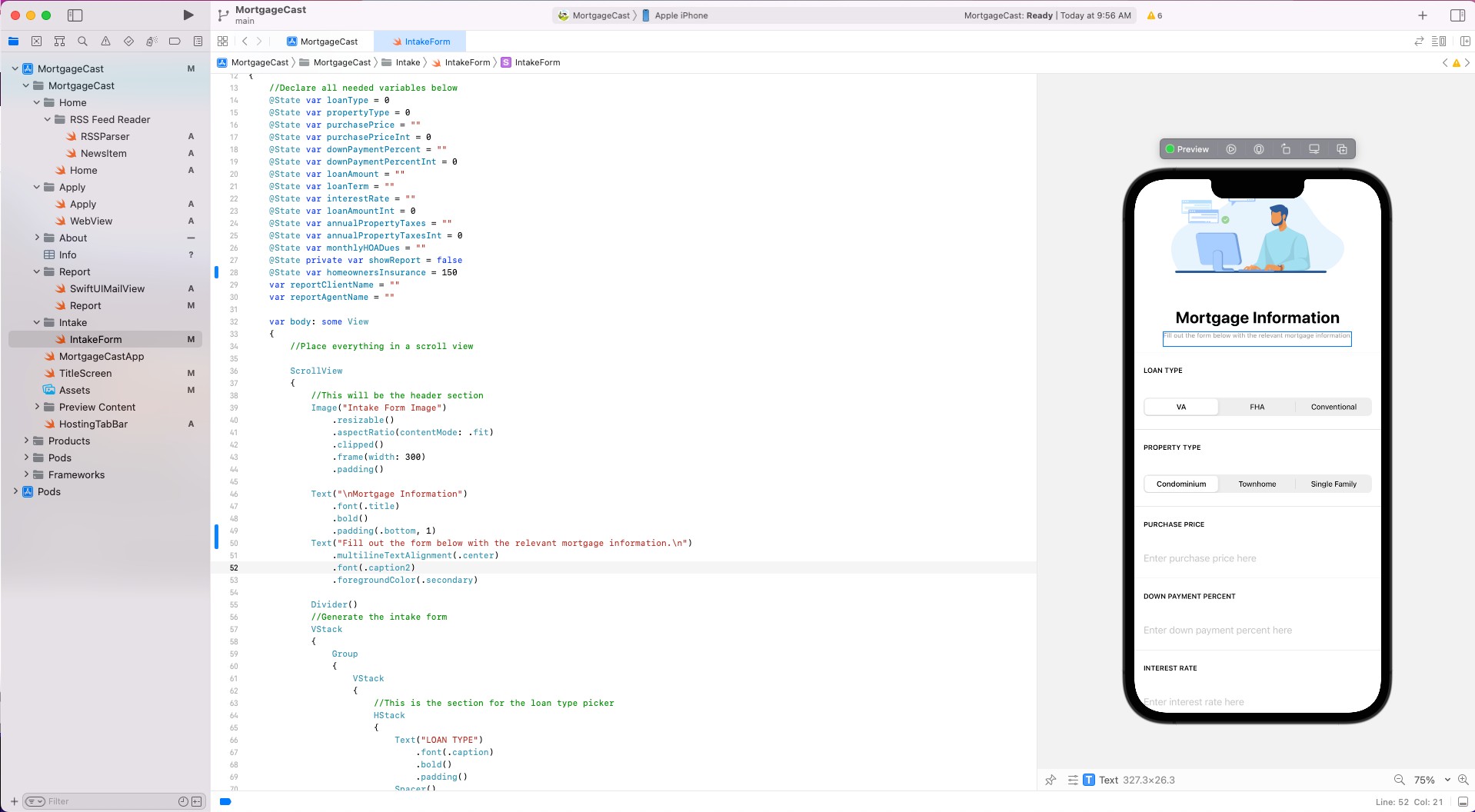Viewport: 1475px width, 812px height.
Task: Run the project with the play button
Action: [188, 15]
